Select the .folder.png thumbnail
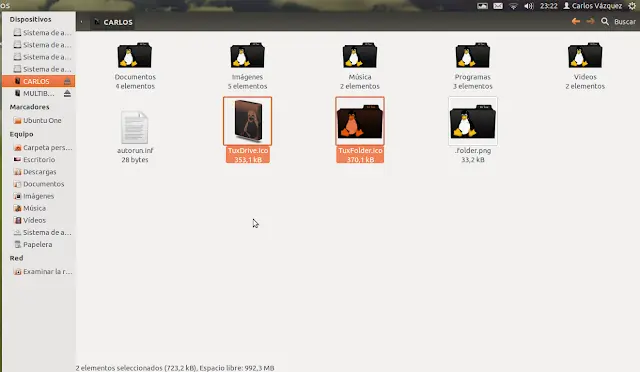640x372 pixels. tap(473, 121)
